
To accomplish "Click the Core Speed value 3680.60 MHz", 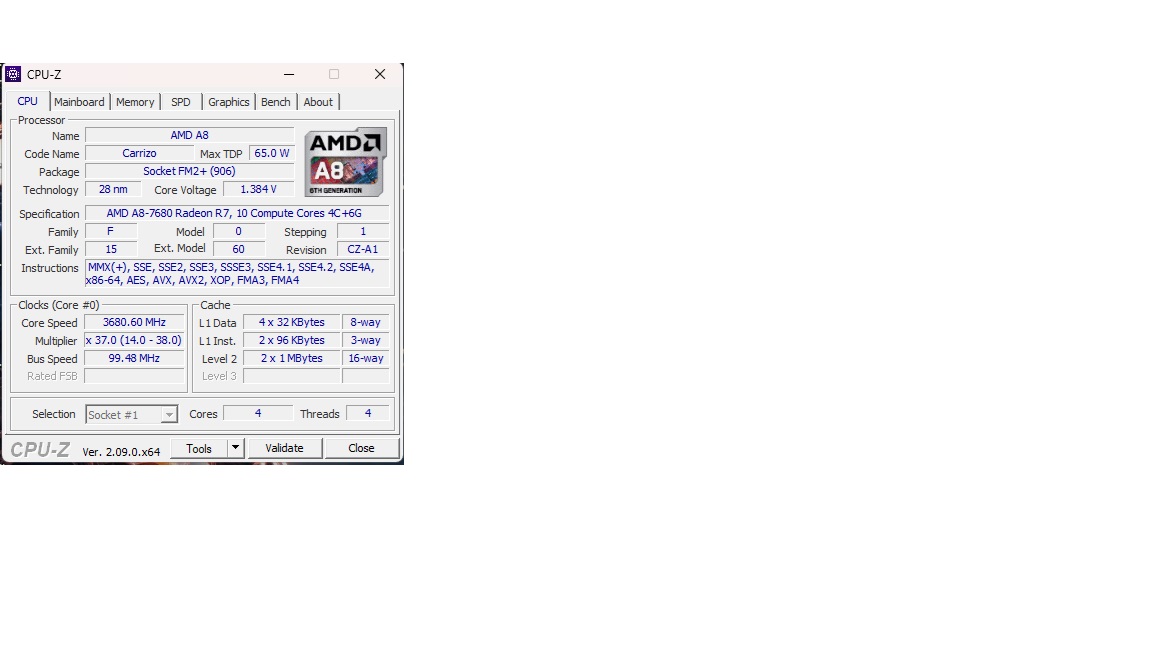I will 134,323.
